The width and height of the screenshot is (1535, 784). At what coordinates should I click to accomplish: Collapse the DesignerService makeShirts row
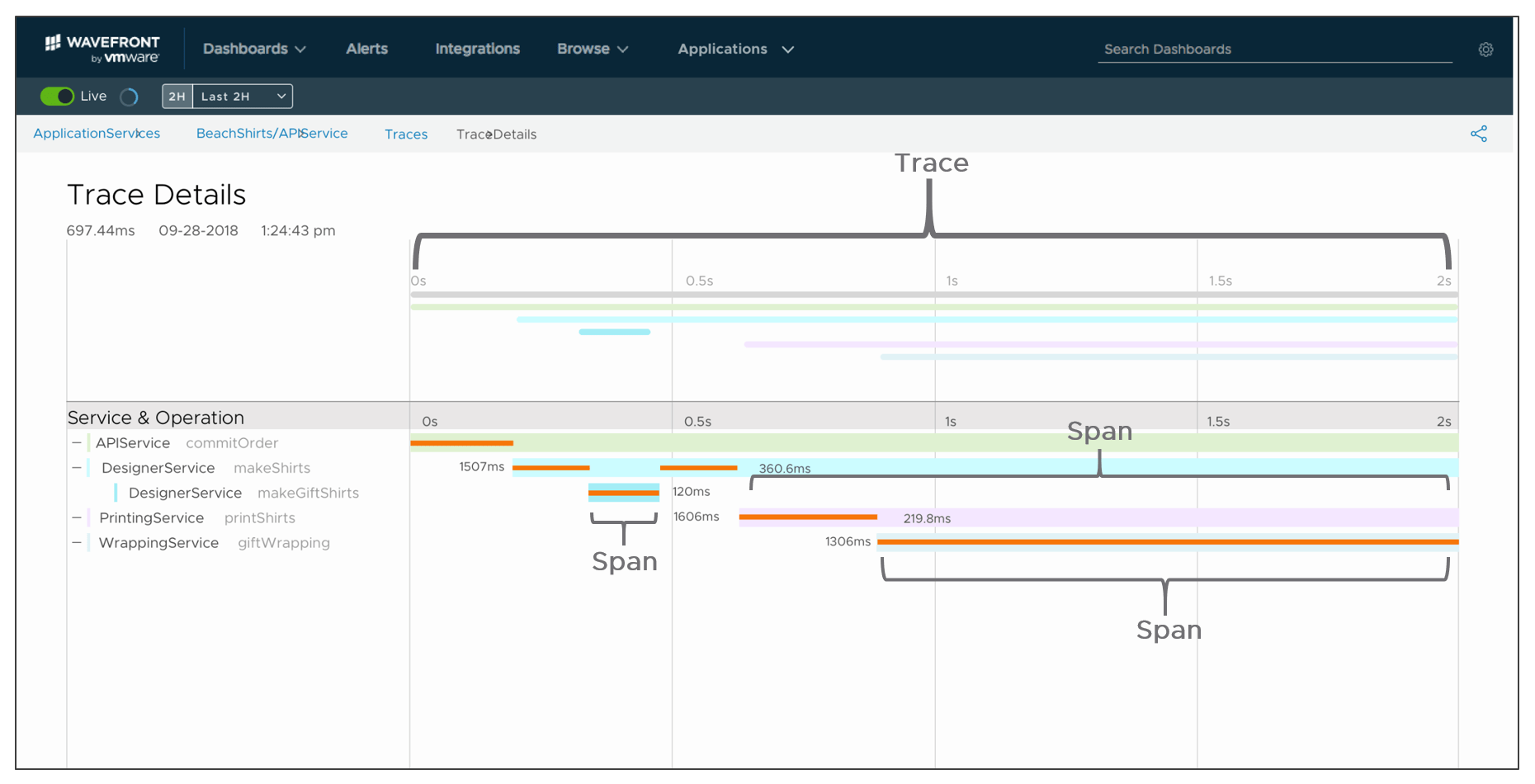click(x=76, y=467)
